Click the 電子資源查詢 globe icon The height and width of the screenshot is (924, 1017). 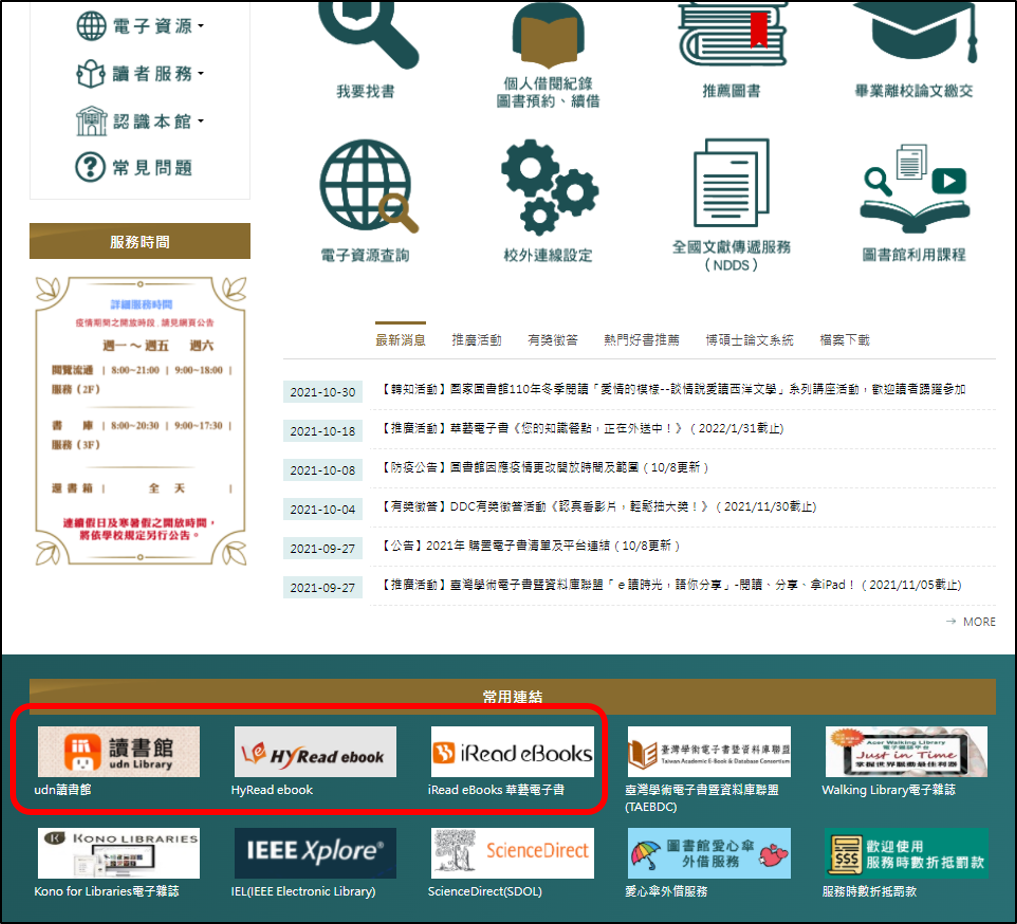[x=365, y=187]
